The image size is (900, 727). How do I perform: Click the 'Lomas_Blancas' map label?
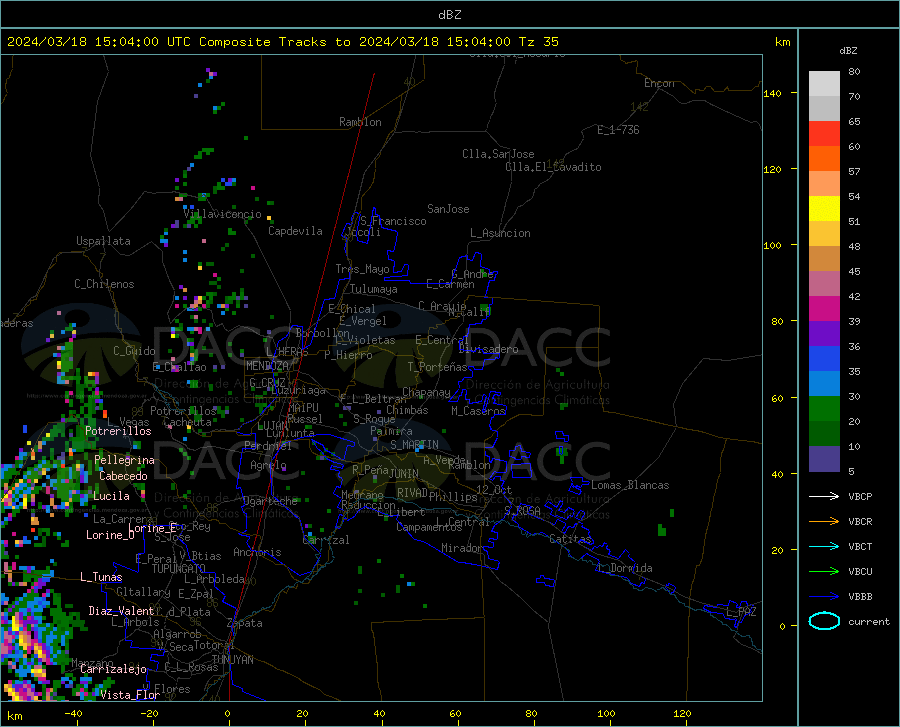(630, 485)
